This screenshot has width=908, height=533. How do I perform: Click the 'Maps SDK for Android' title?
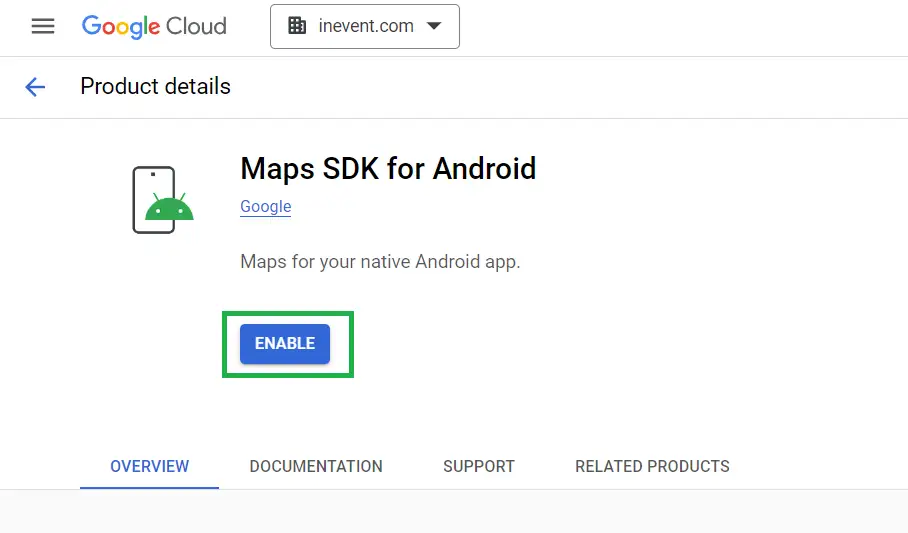click(x=388, y=169)
